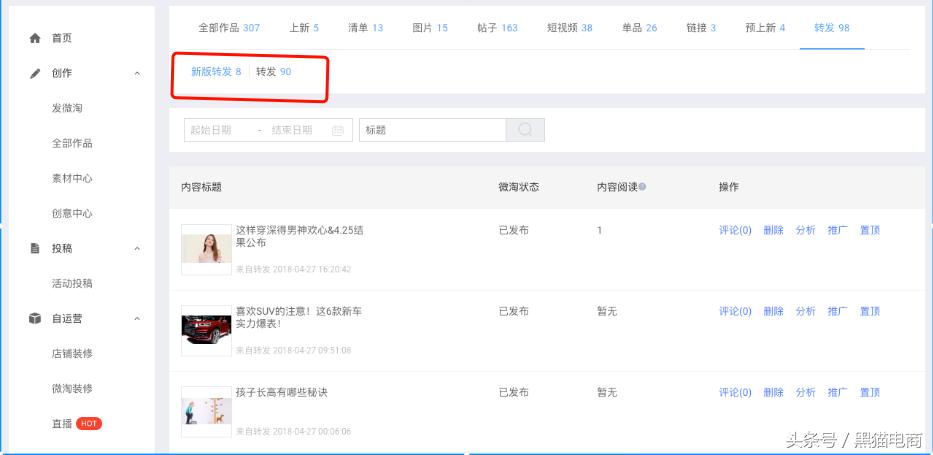Collapse the 创作 section chevron
Viewport: 933px width, 455px height.
(x=137, y=73)
